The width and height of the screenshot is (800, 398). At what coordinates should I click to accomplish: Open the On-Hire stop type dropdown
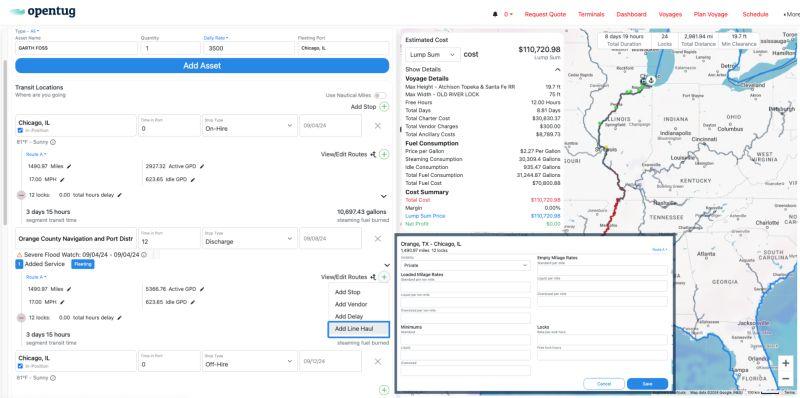249,126
